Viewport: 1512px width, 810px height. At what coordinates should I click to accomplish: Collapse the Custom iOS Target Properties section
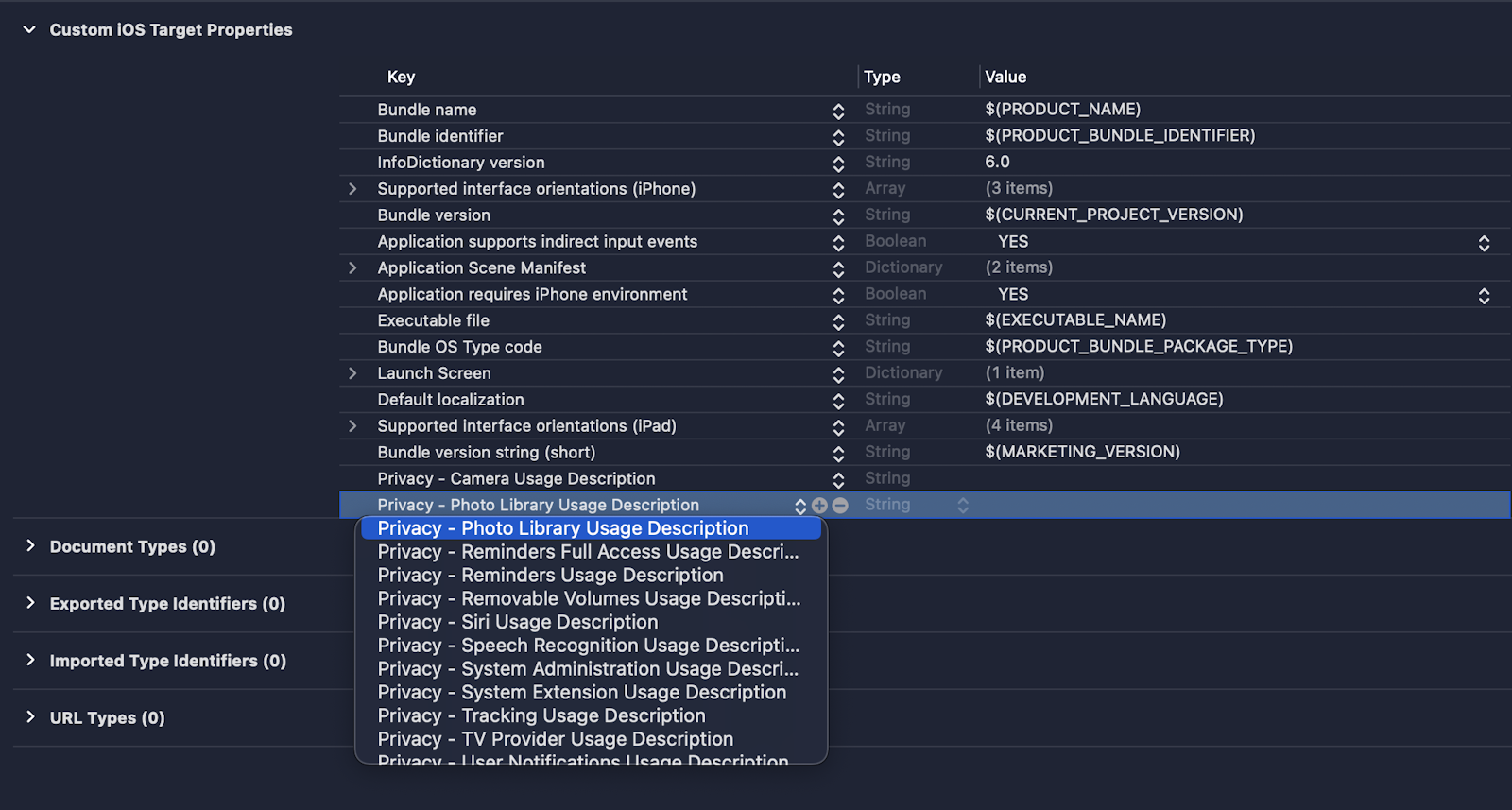pyautogui.click(x=29, y=30)
